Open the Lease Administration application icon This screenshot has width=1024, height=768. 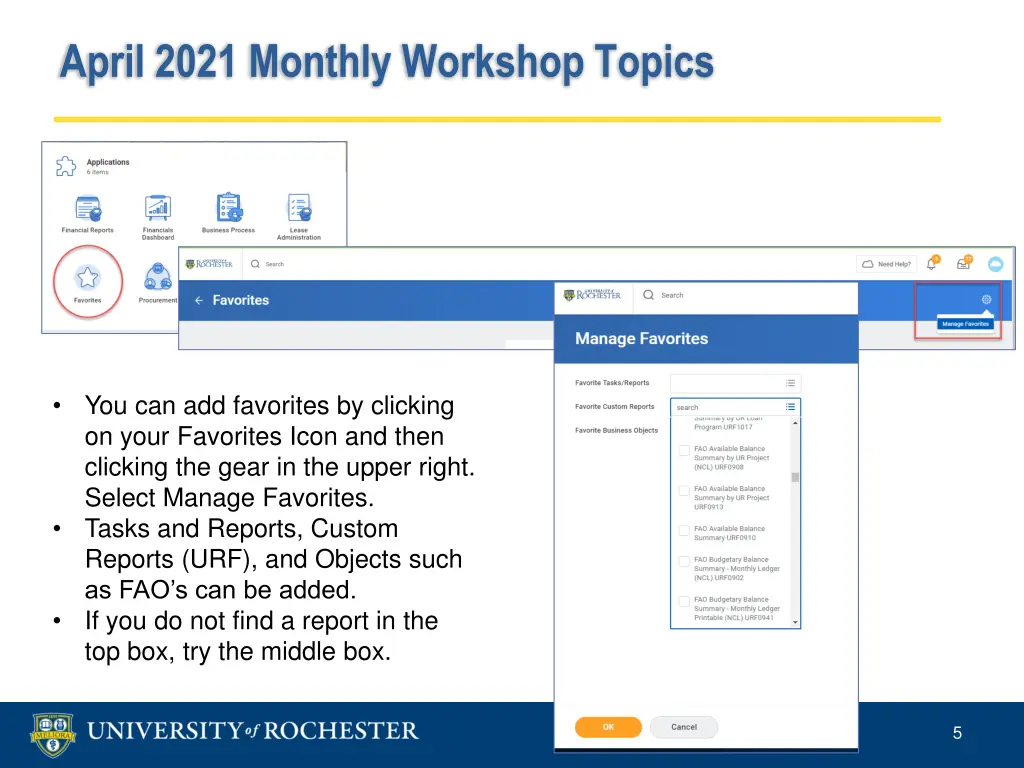click(299, 208)
